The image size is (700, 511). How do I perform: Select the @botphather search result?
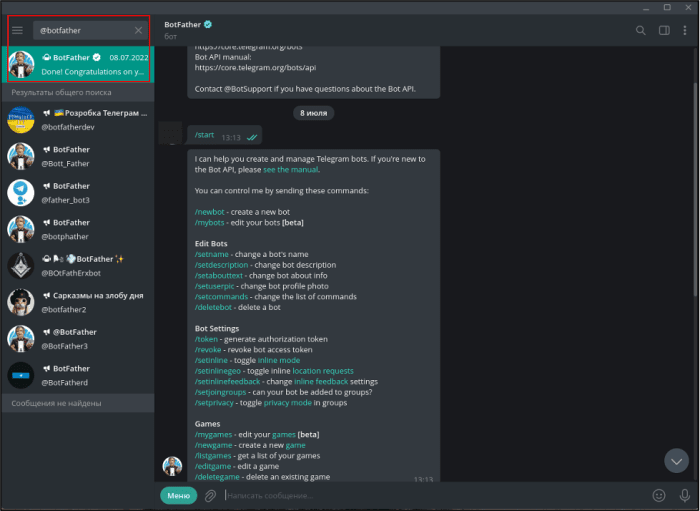[x=78, y=229]
